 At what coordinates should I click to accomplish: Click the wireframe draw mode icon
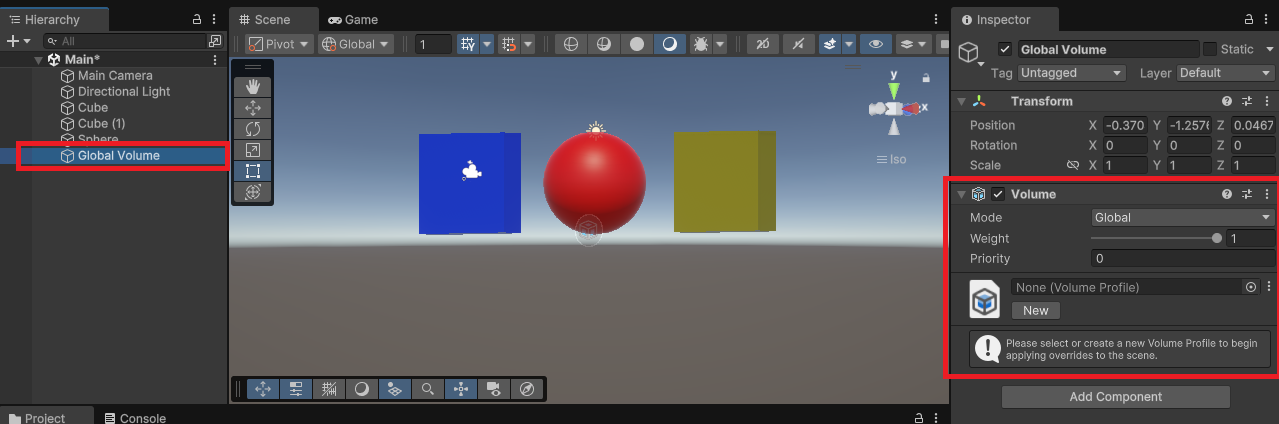(570, 44)
